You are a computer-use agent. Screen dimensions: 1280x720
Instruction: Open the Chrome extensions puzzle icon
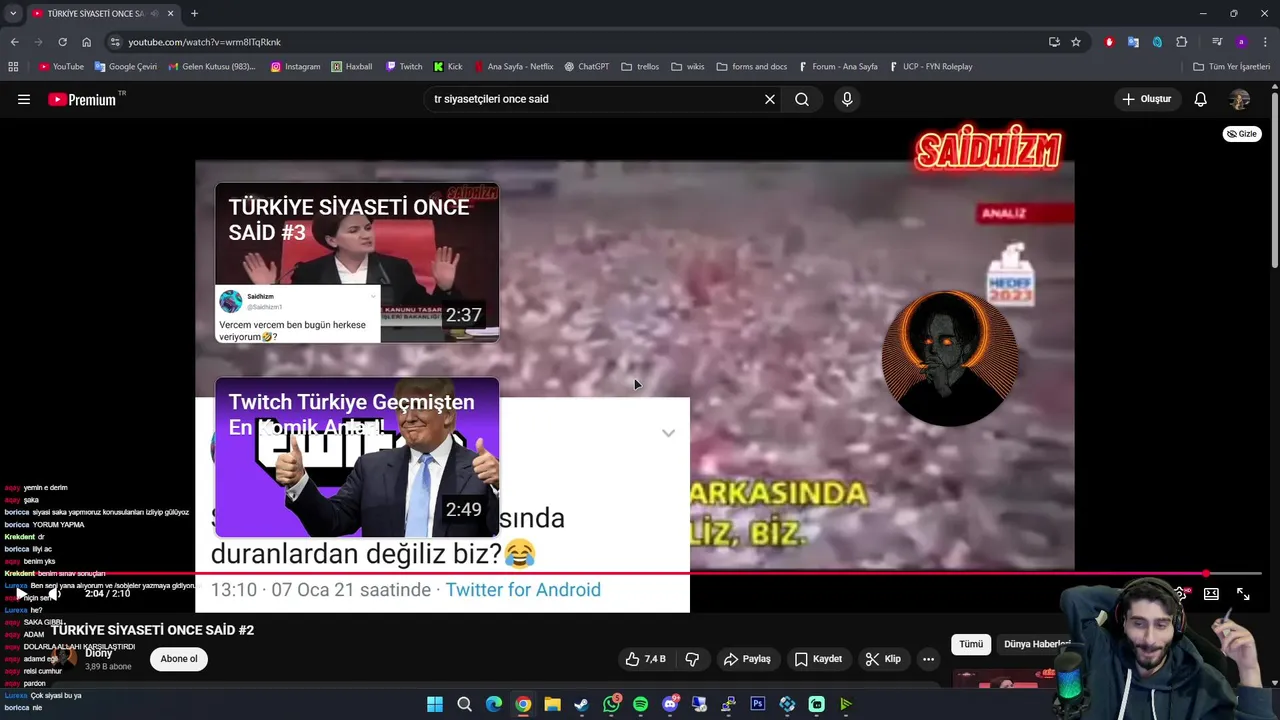[x=1182, y=42]
